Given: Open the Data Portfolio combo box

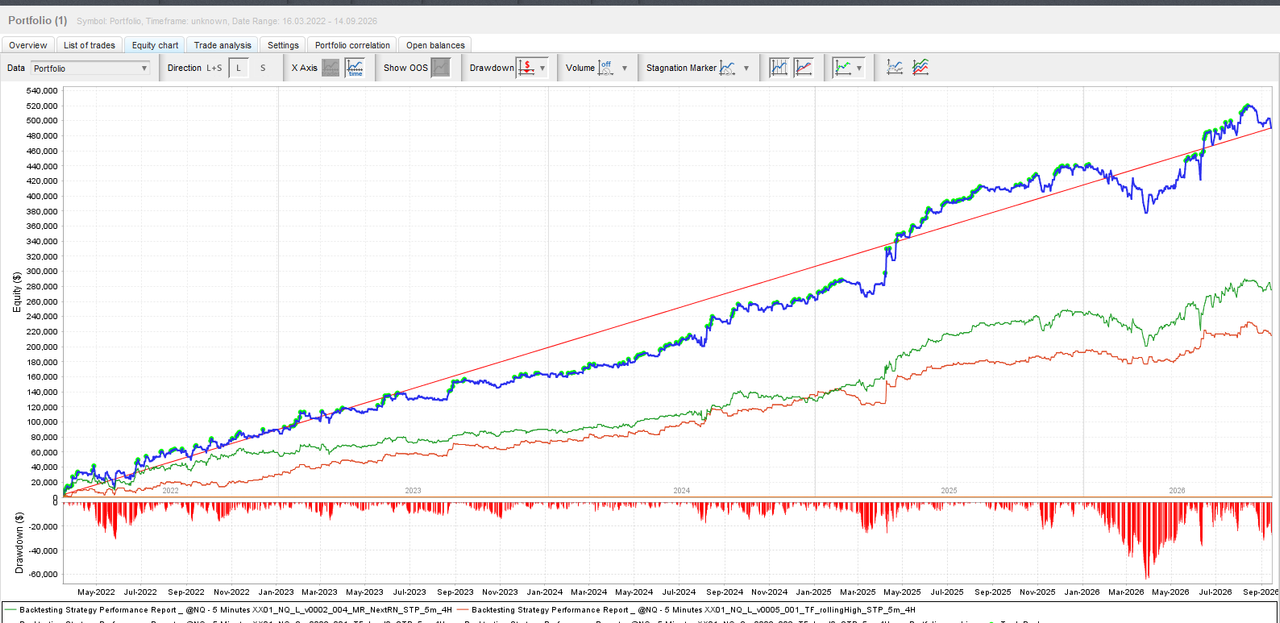Looking at the screenshot, I should tap(90, 68).
